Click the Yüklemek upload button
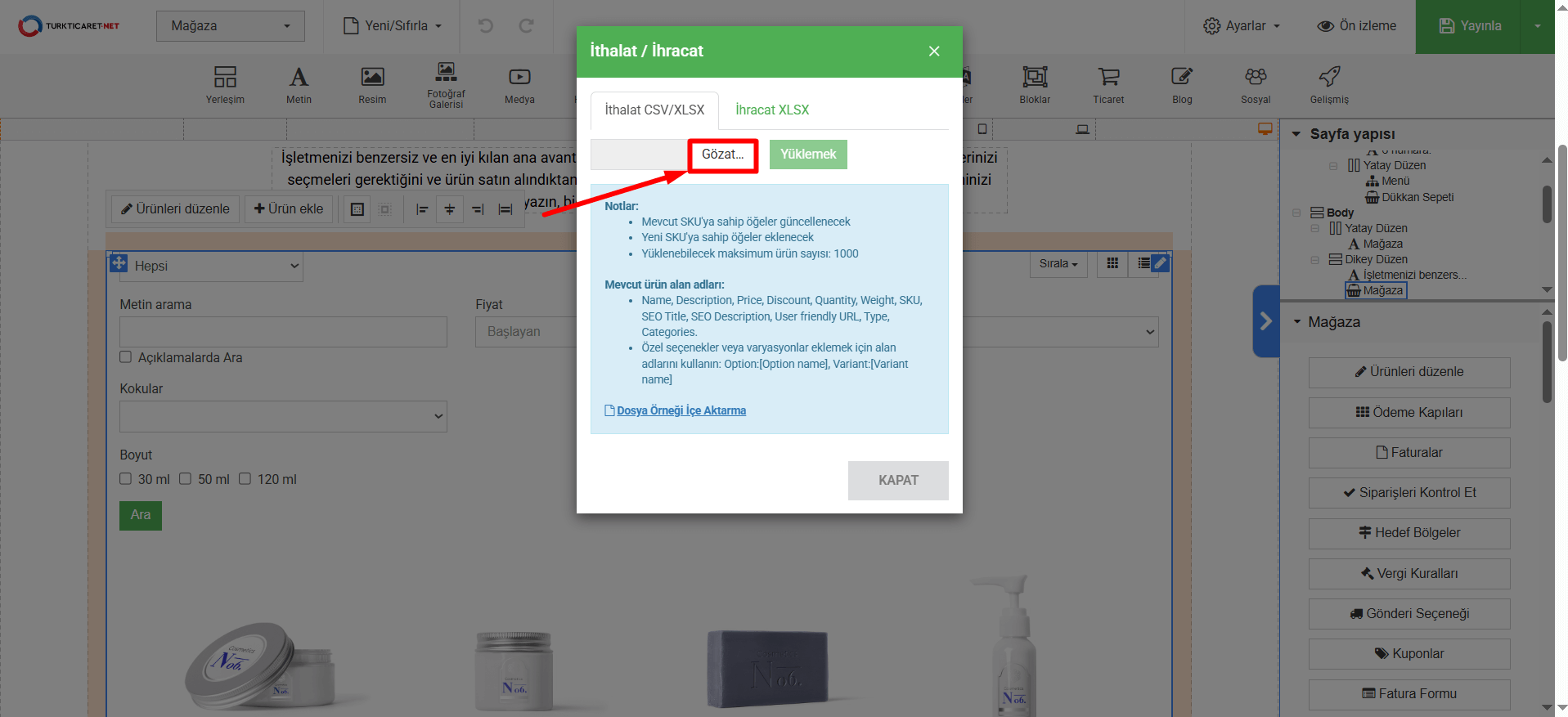The width and height of the screenshot is (1568, 717). click(x=808, y=155)
